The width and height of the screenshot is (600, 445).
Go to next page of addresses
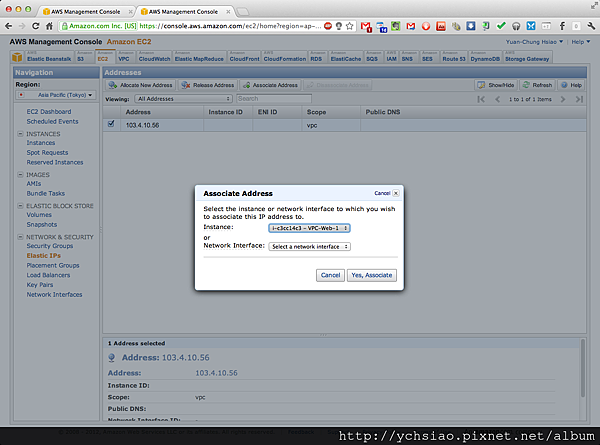563,99
